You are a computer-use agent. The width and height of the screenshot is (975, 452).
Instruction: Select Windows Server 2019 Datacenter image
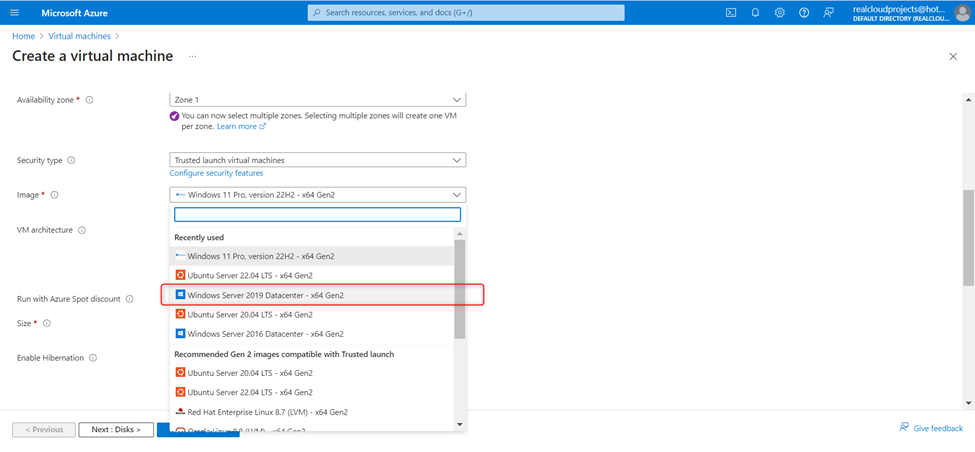pyautogui.click(x=312, y=295)
